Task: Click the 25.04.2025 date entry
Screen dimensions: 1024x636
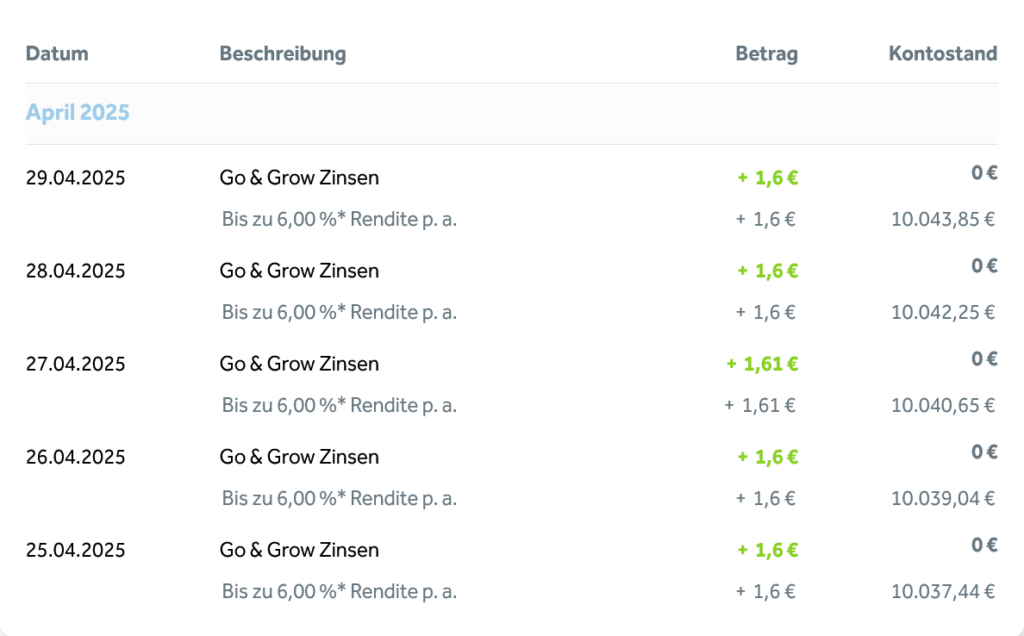Action: tap(75, 550)
